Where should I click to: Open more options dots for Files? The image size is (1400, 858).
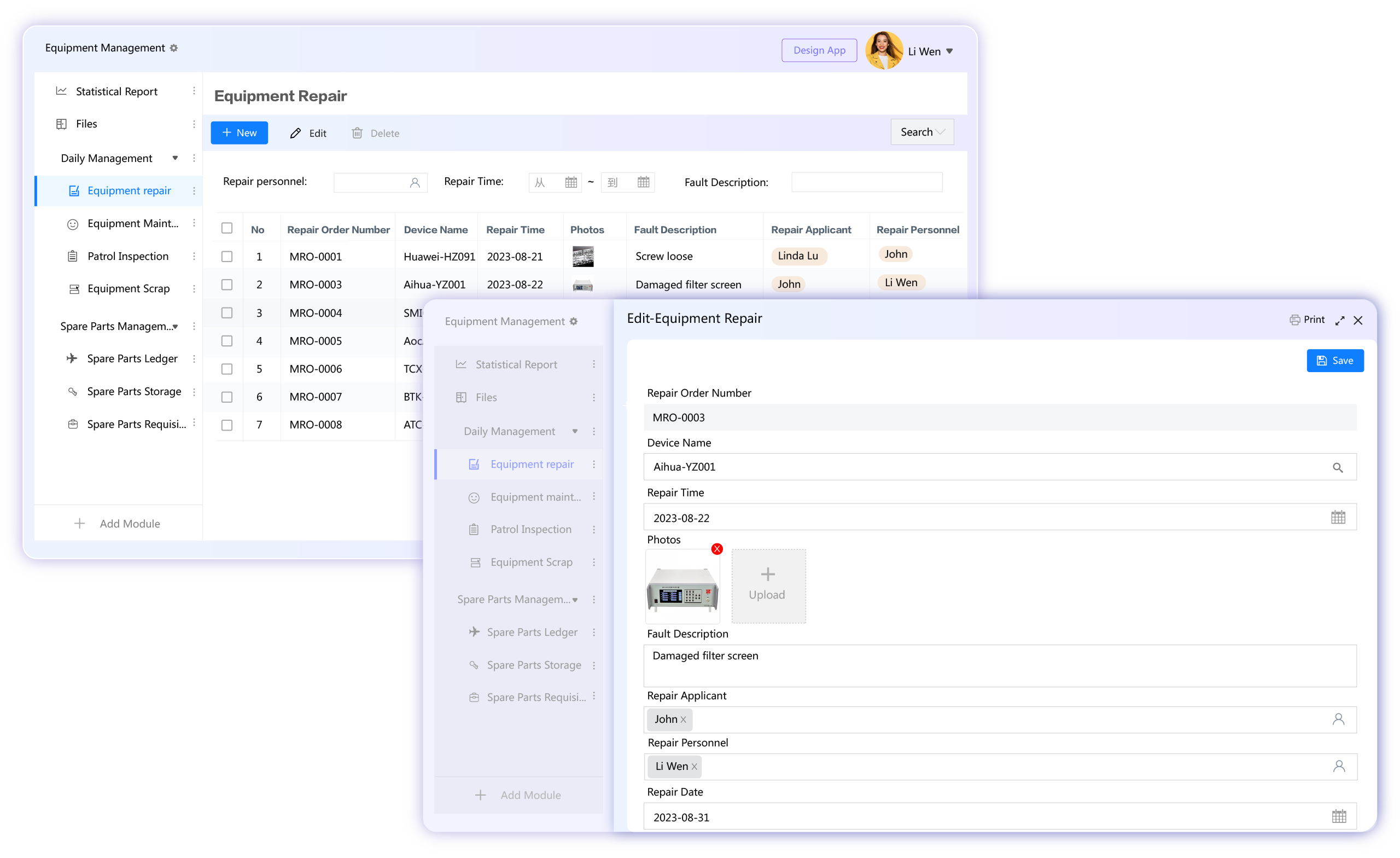pyautogui.click(x=194, y=124)
